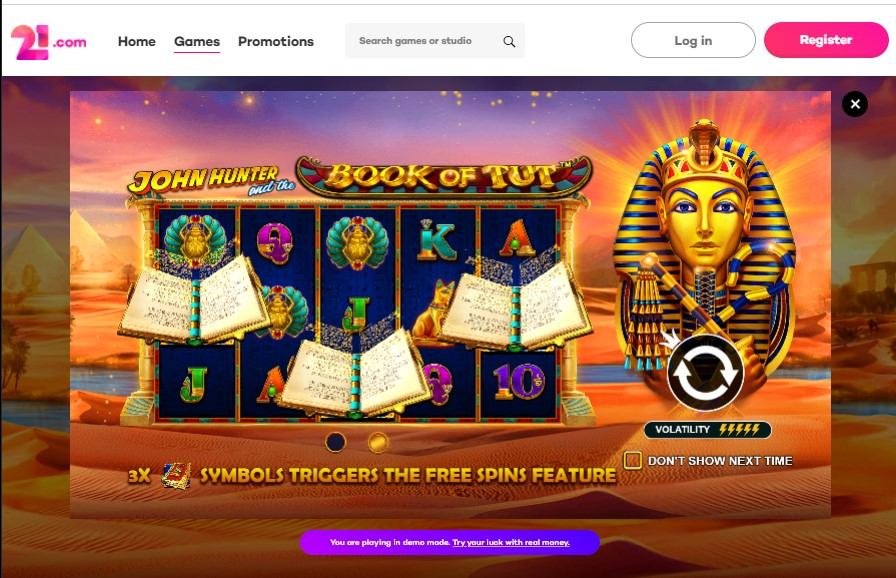Go to the Promotions page
This screenshot has width=896, height=578.
276,41
